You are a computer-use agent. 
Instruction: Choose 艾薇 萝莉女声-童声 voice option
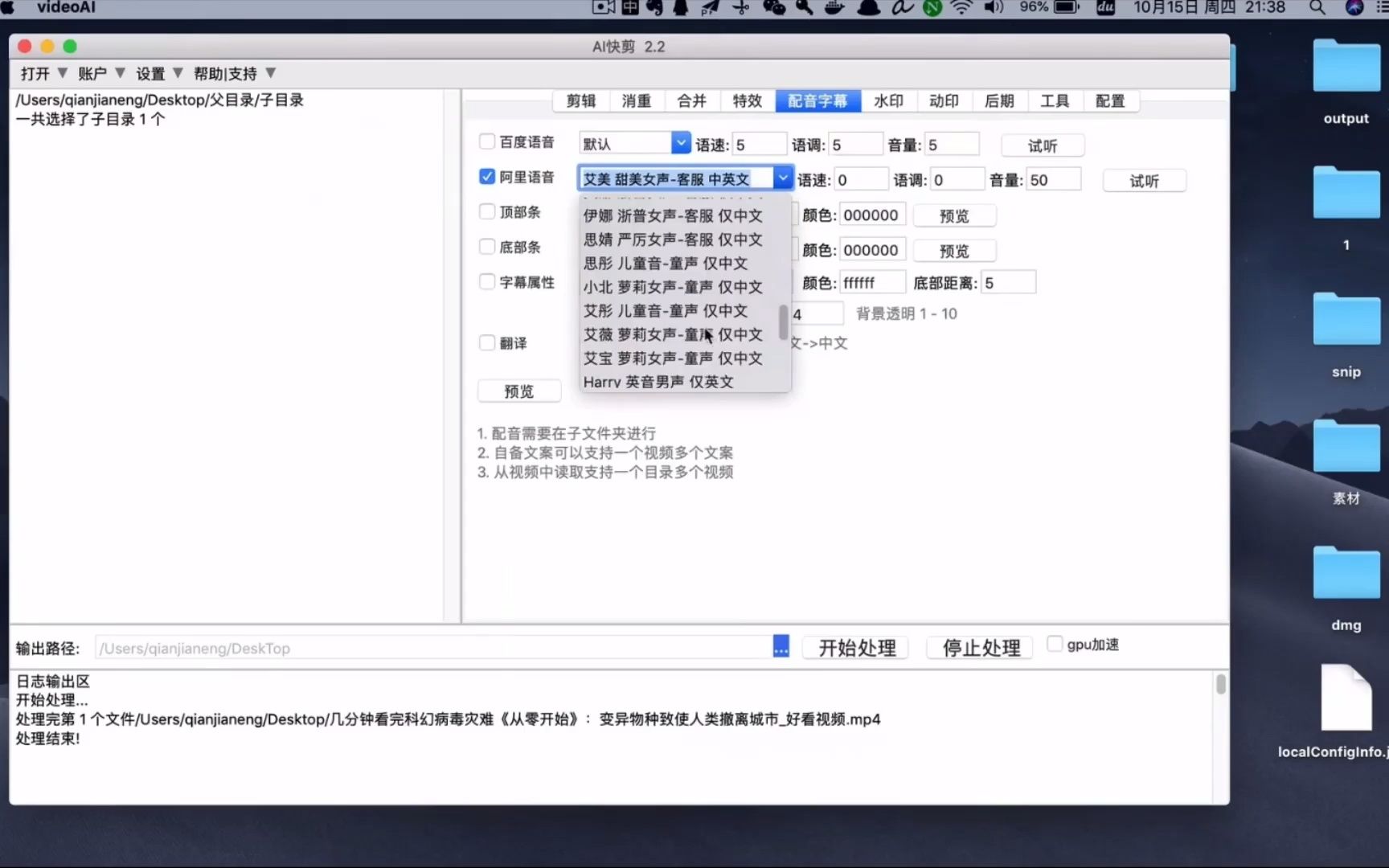(x=673, y=334)
